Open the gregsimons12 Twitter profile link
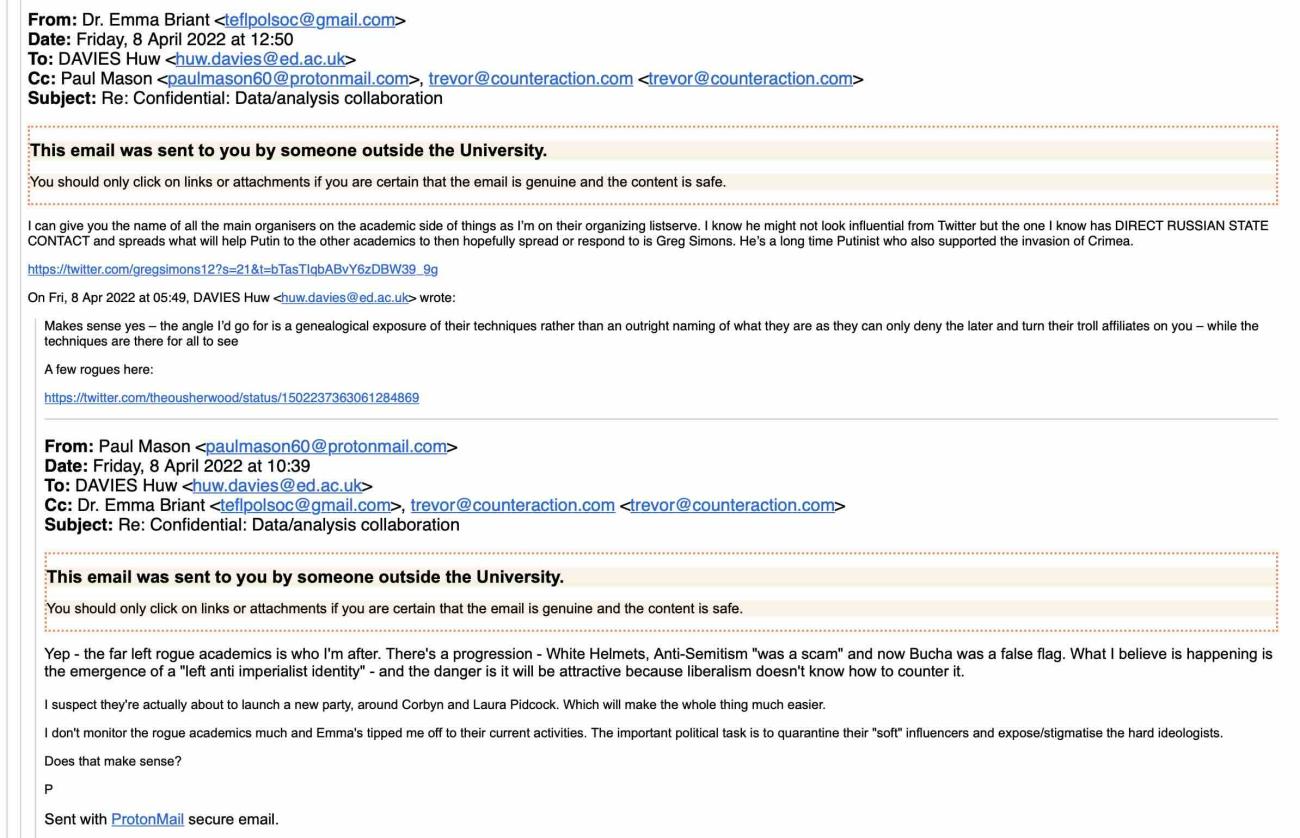1300x838 pixels. coord(240,270)
